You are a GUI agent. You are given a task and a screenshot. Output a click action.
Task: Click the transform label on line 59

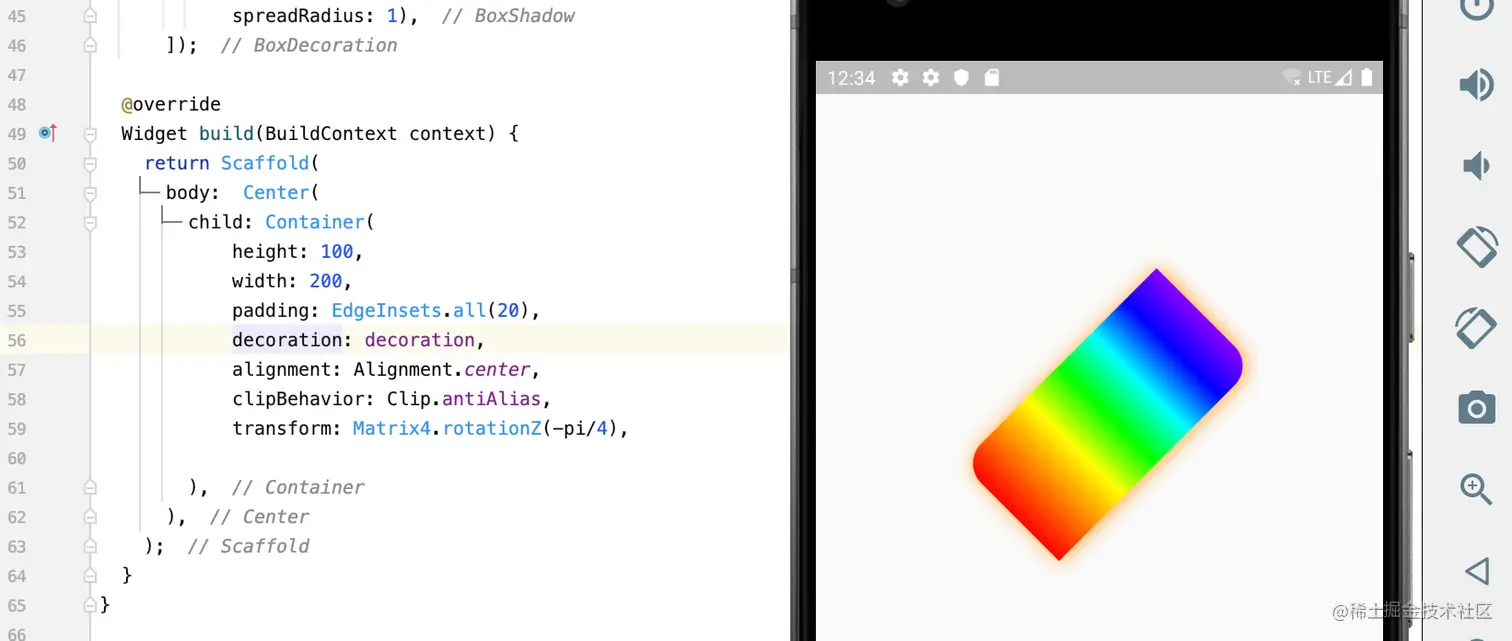point(287,428)
